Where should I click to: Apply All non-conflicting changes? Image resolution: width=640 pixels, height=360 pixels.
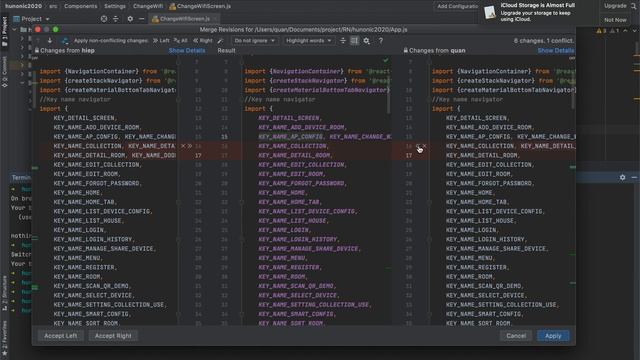click(181, 40)
